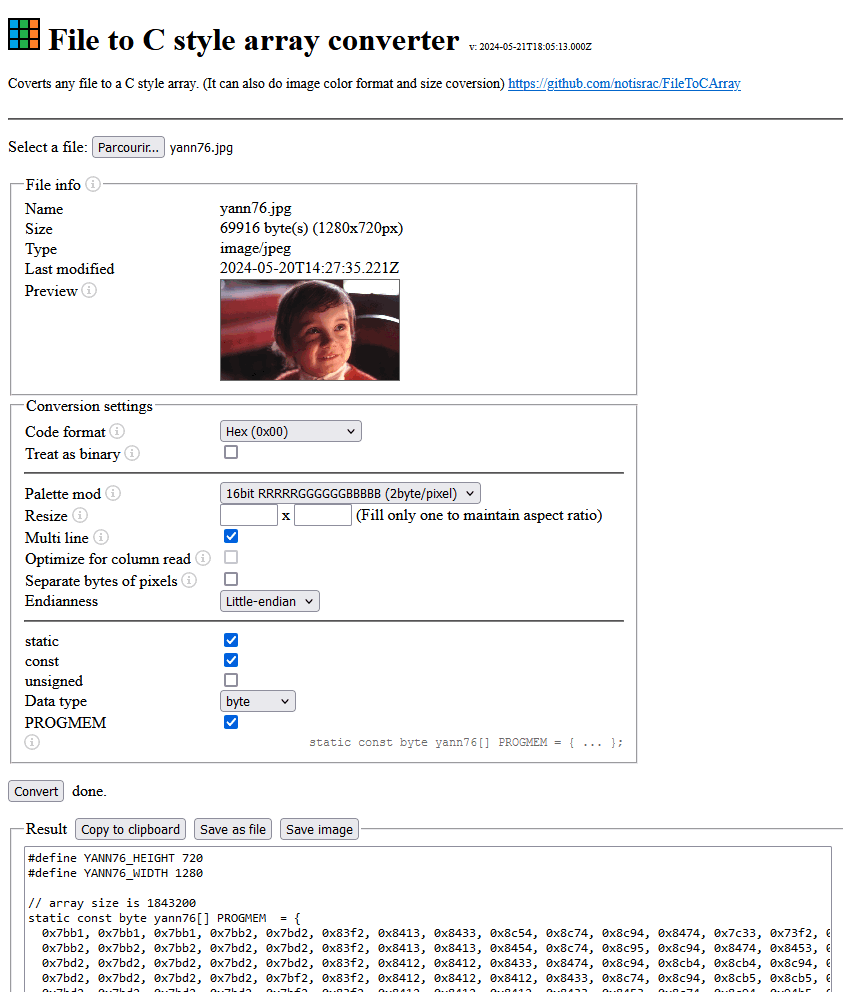Click the 'done.' status text
This screenshot has width=843, height=992.
(x=89, y=791)
